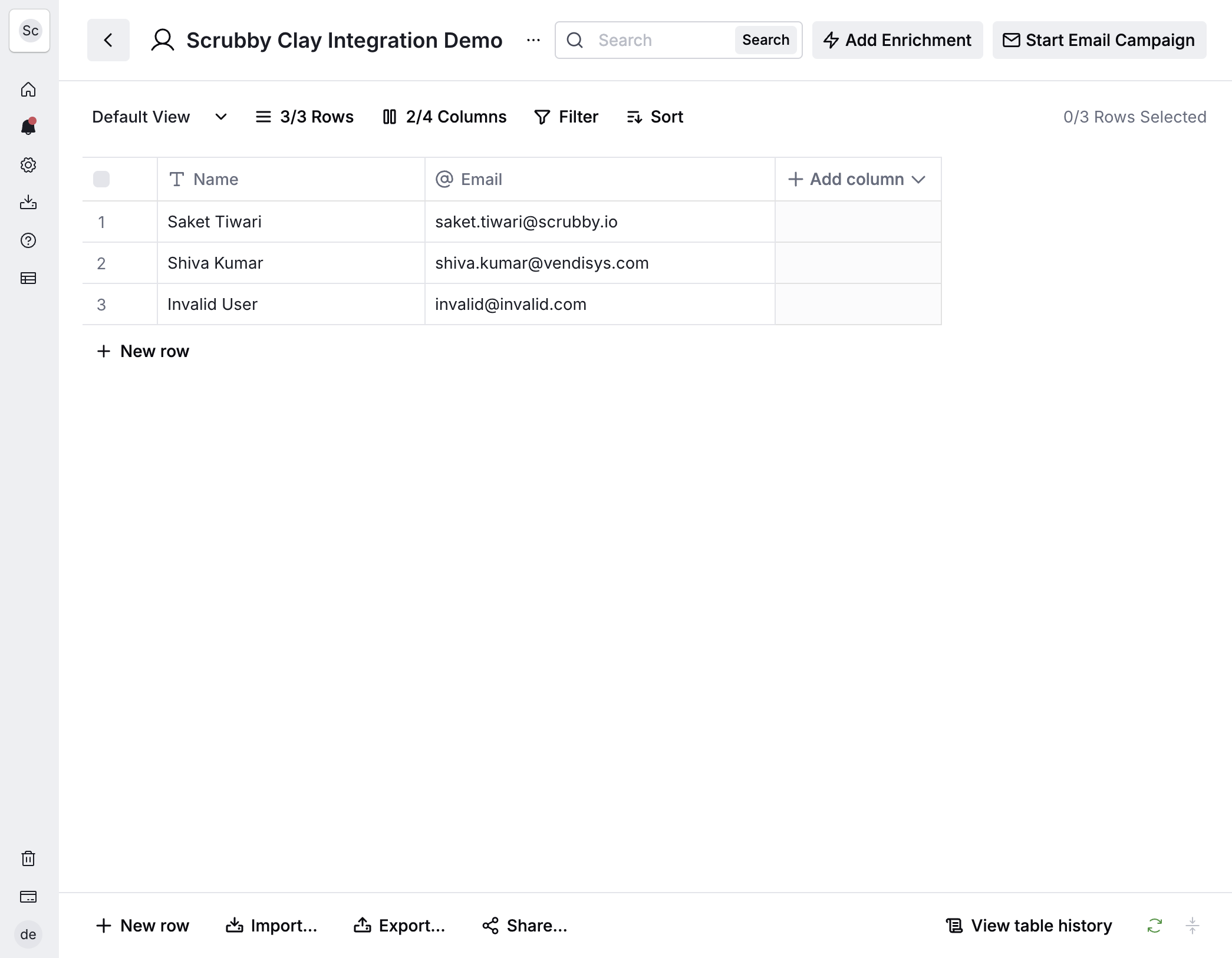Open the Sort options
Image resolution: width=1232 pixels, height=958 pixels.
coord(655,117)
